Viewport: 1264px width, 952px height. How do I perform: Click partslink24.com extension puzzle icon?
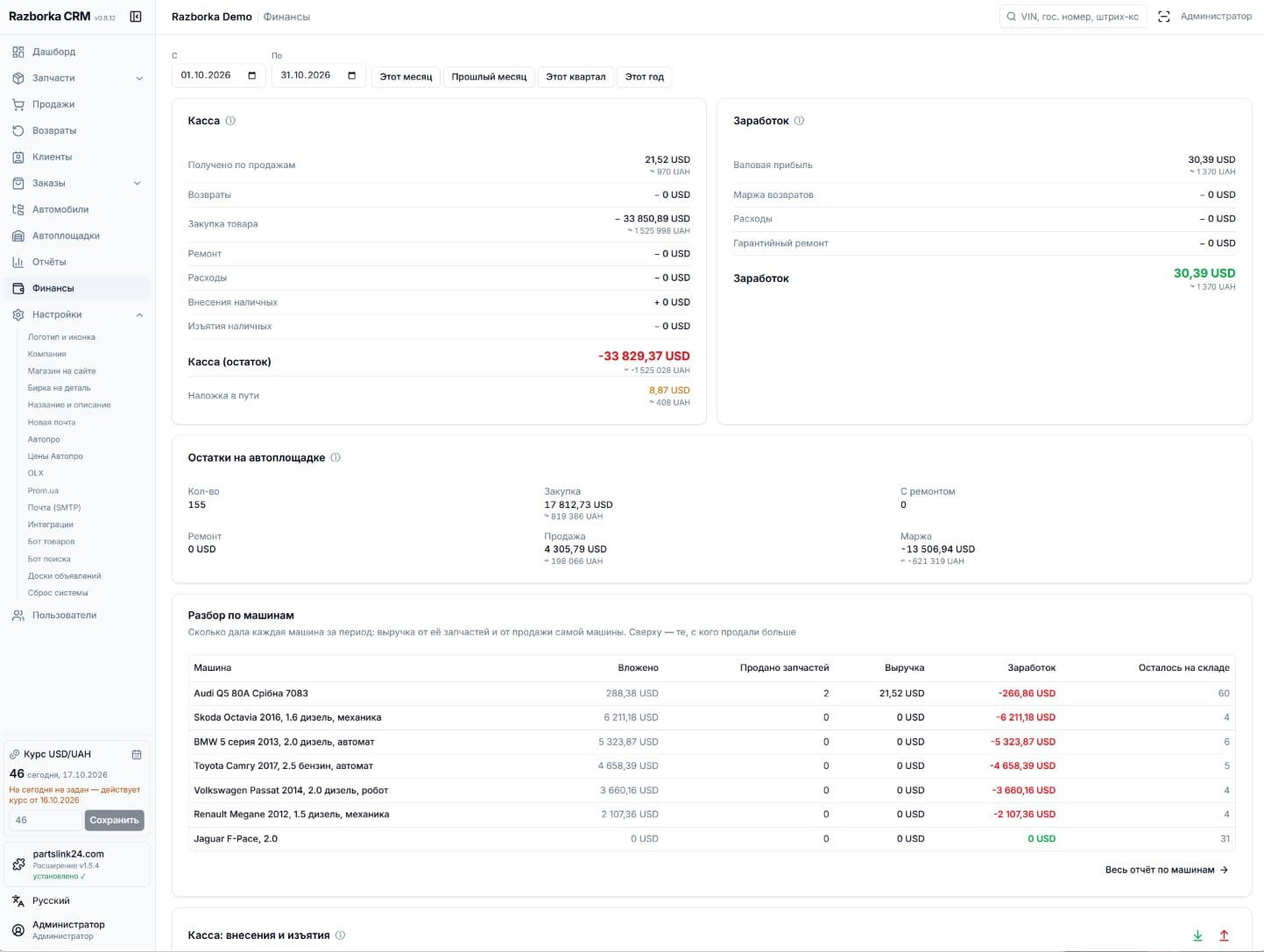[x=18, y=864]
